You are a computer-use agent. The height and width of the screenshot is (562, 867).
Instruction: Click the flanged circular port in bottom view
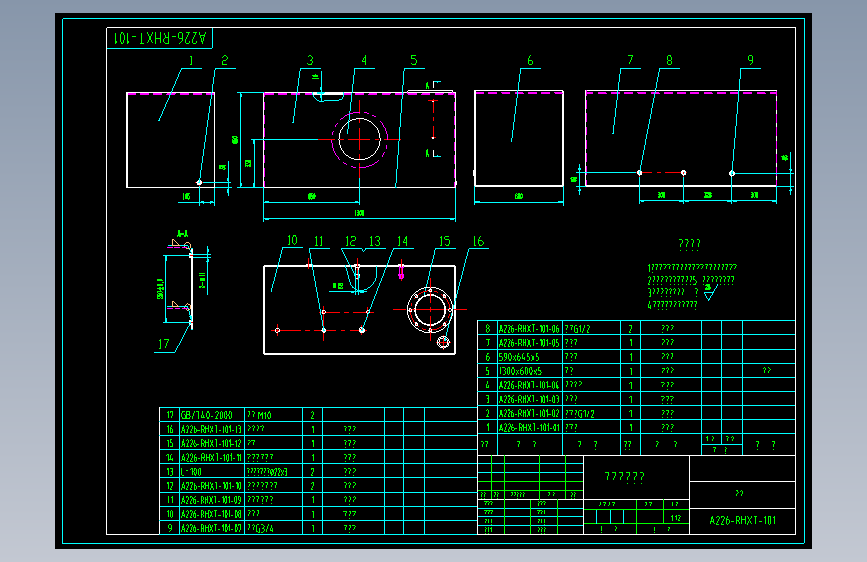click(430, 310)
